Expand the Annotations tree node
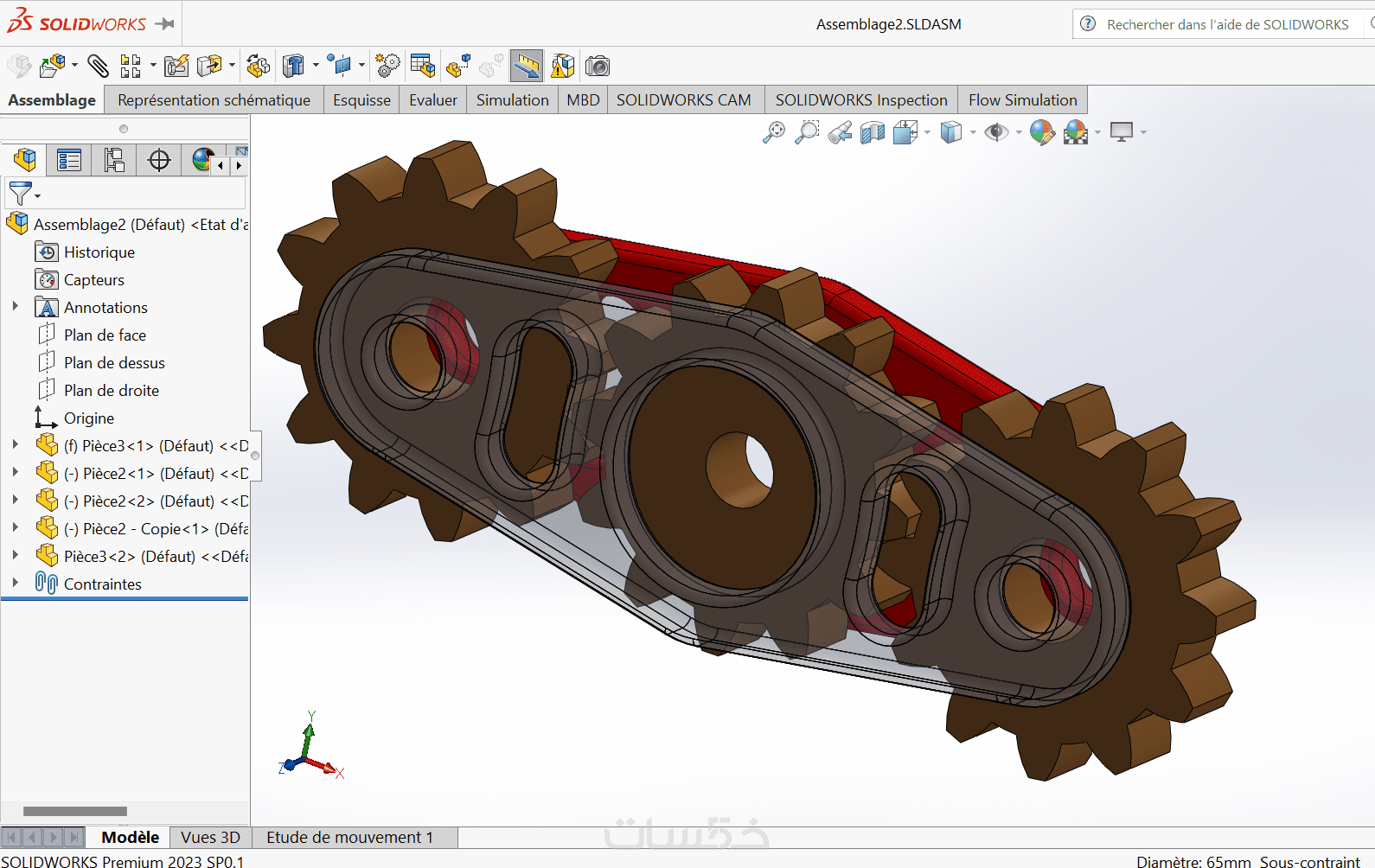The height and width of the screenshot is (868, 1375). tap(15, 306)
